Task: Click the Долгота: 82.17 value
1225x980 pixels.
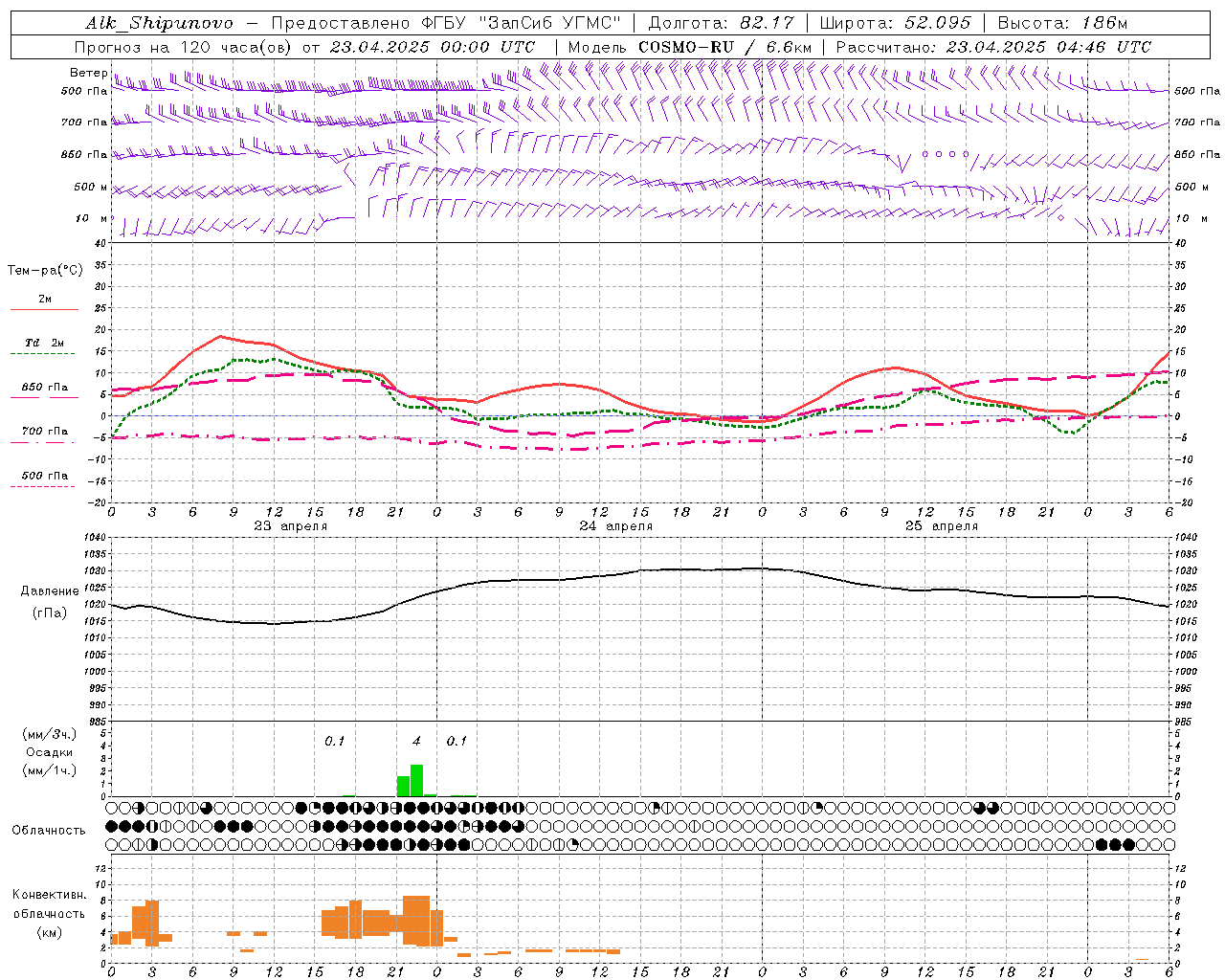Action: (x=721, y=23)
